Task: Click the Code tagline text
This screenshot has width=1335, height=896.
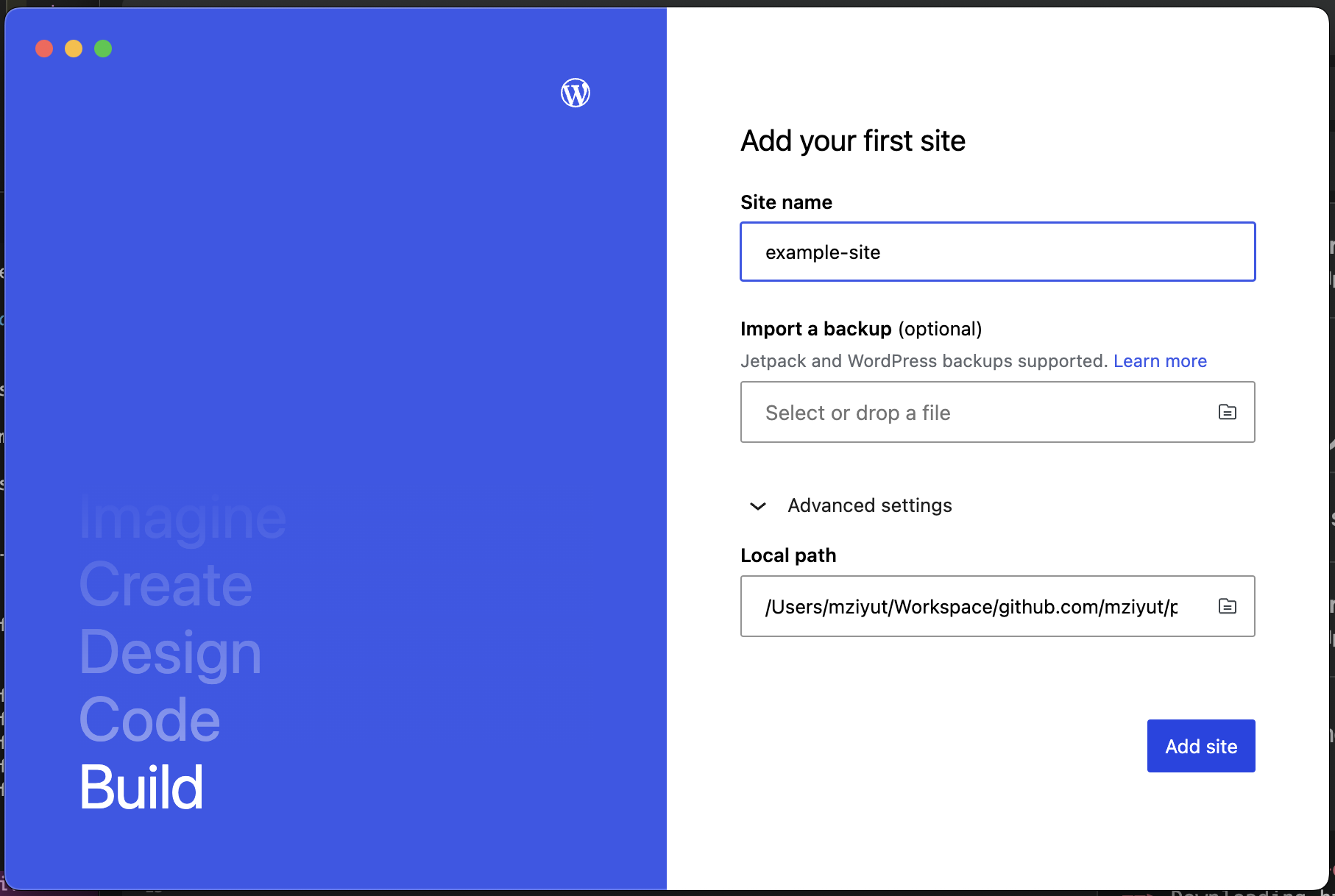Action: click(149, 719)
